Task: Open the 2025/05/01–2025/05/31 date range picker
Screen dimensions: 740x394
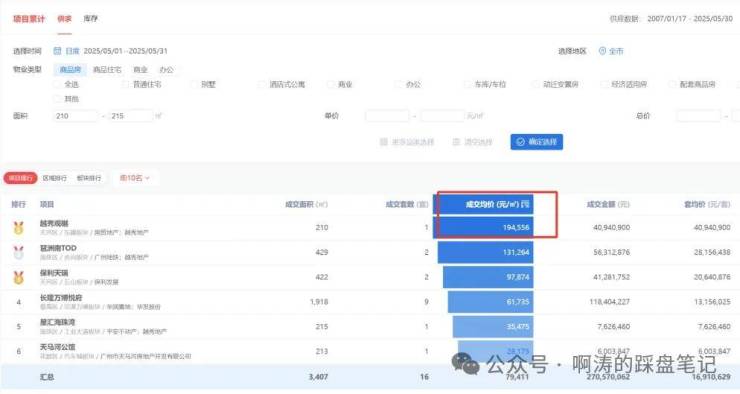Action: click(125, 51)
